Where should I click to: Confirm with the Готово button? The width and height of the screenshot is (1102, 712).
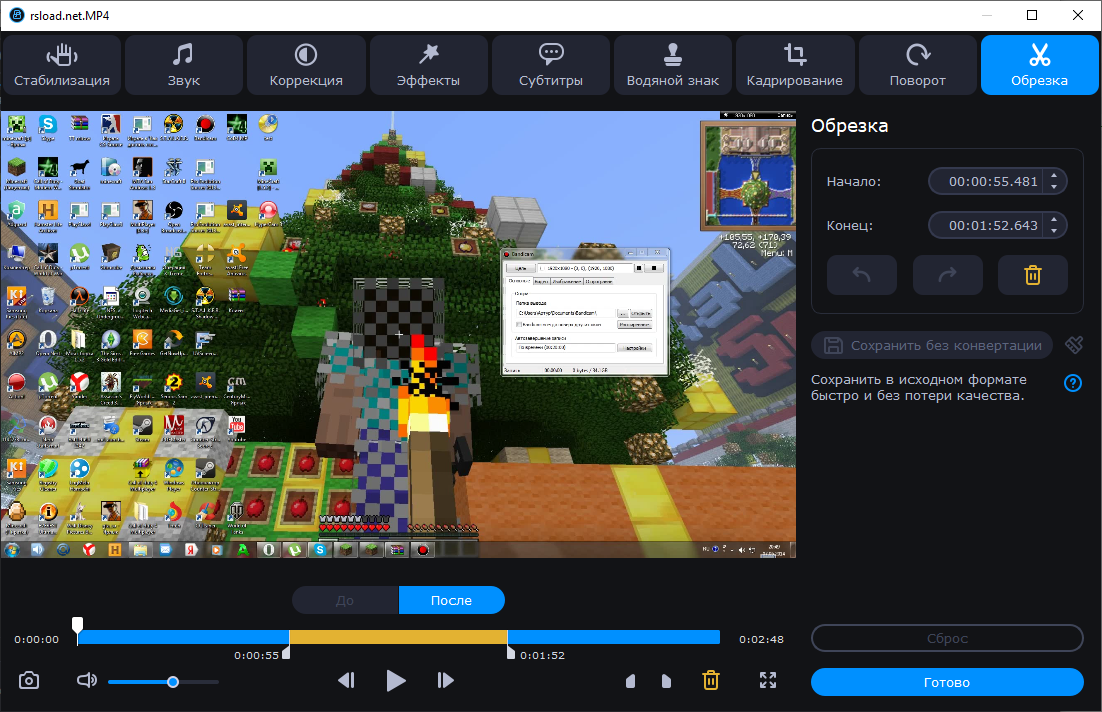947,682
